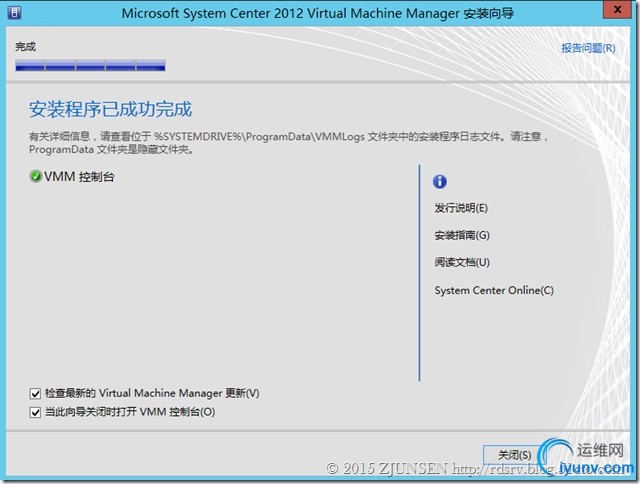Open 发行说明(E) link
Image resolution: width=640 pixels, height=484 pixels.
(461, 208)
